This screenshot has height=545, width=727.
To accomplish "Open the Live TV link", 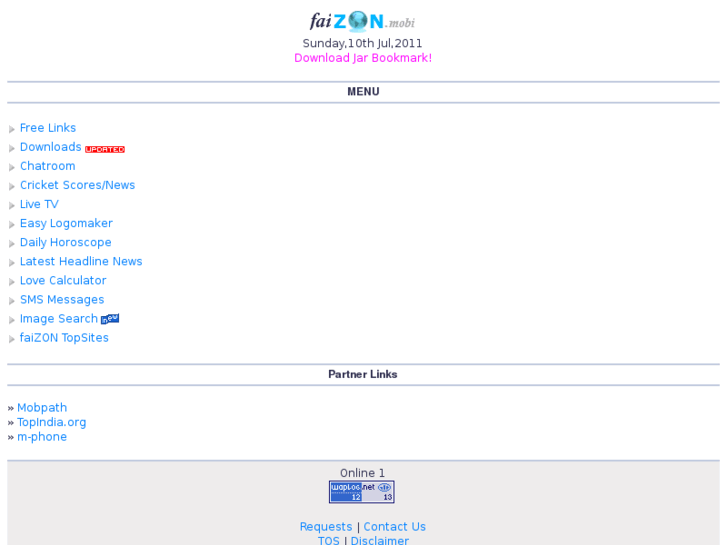I will point(39,204).
